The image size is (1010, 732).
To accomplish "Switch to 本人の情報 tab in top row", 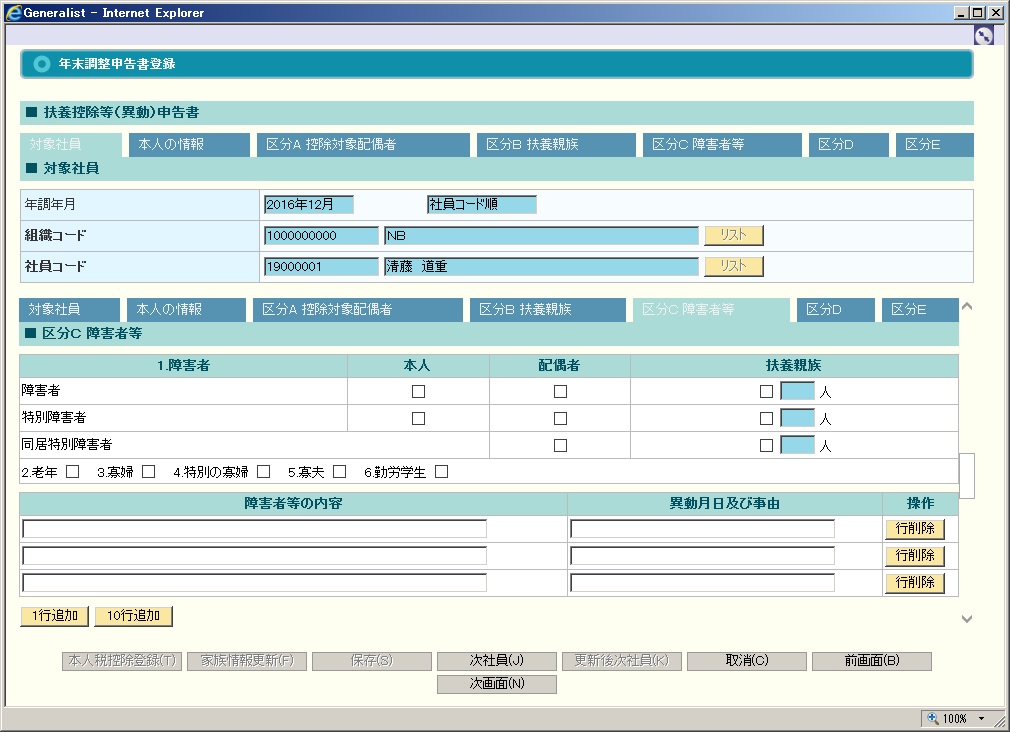I will tap(189, 145).
